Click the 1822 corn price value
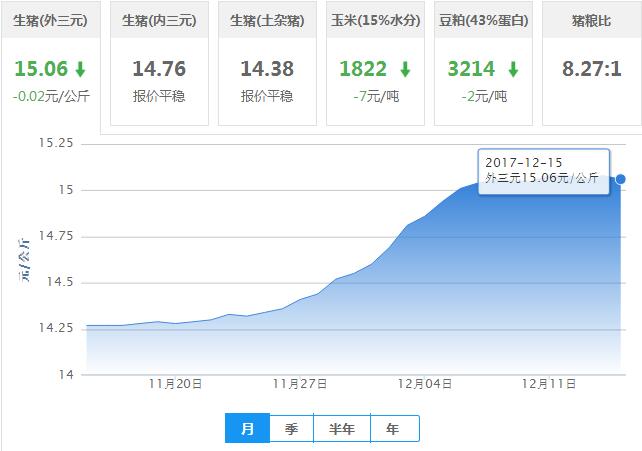 [363, 69]
